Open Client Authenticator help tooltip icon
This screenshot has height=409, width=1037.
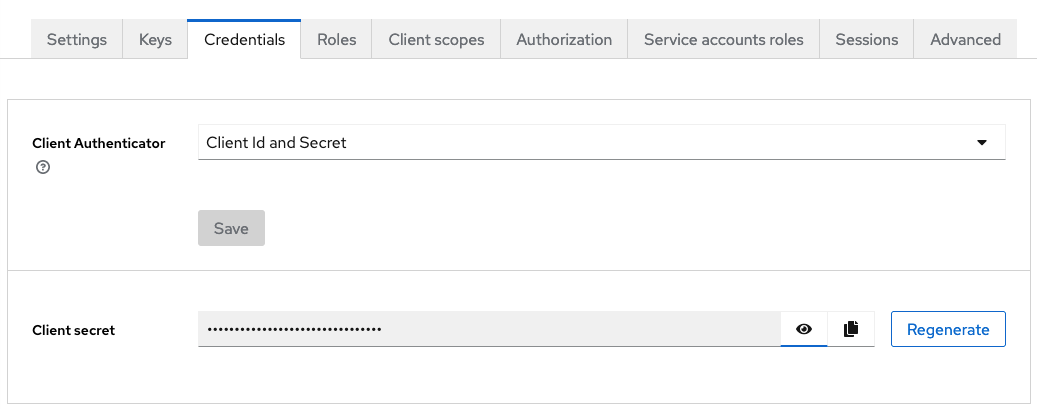pyautogui.click(x=43, y=167)
